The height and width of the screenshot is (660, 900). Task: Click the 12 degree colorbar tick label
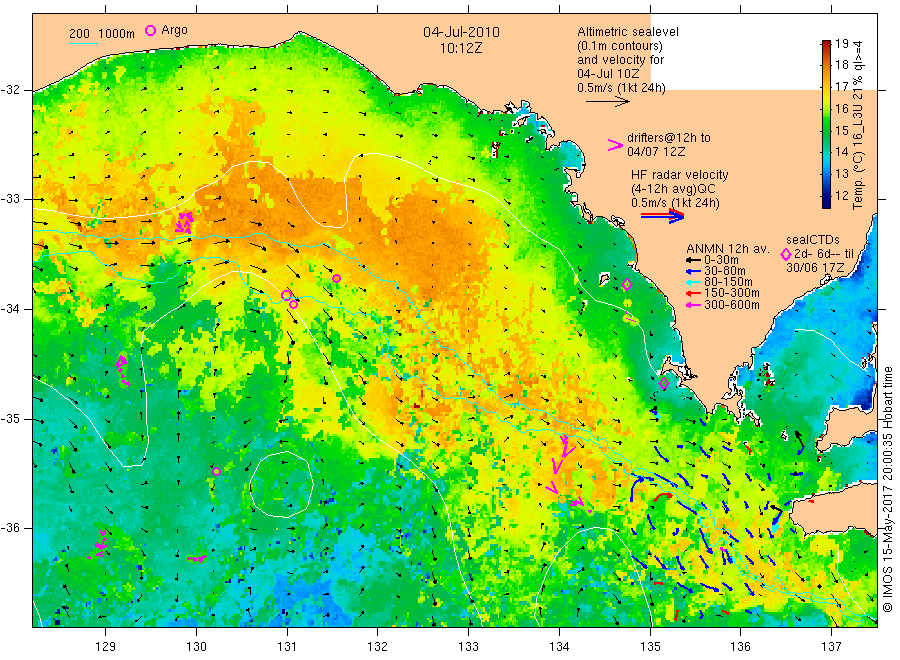(x=841, y=196)
